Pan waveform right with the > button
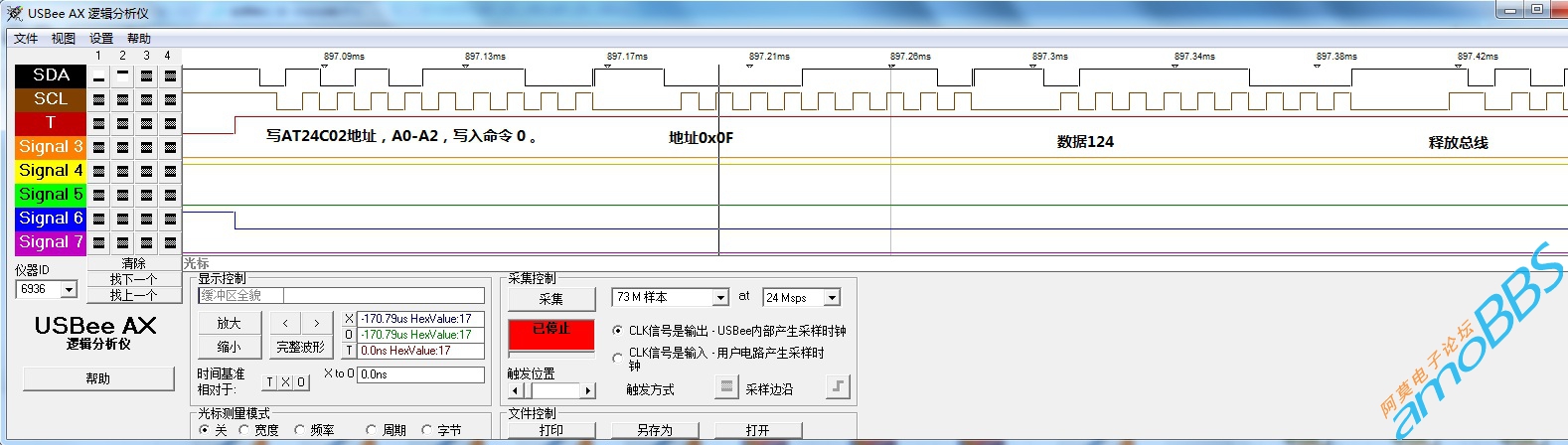Image resolution: width=1568 pixels, height=445 pixels. (x=317, y=323)
